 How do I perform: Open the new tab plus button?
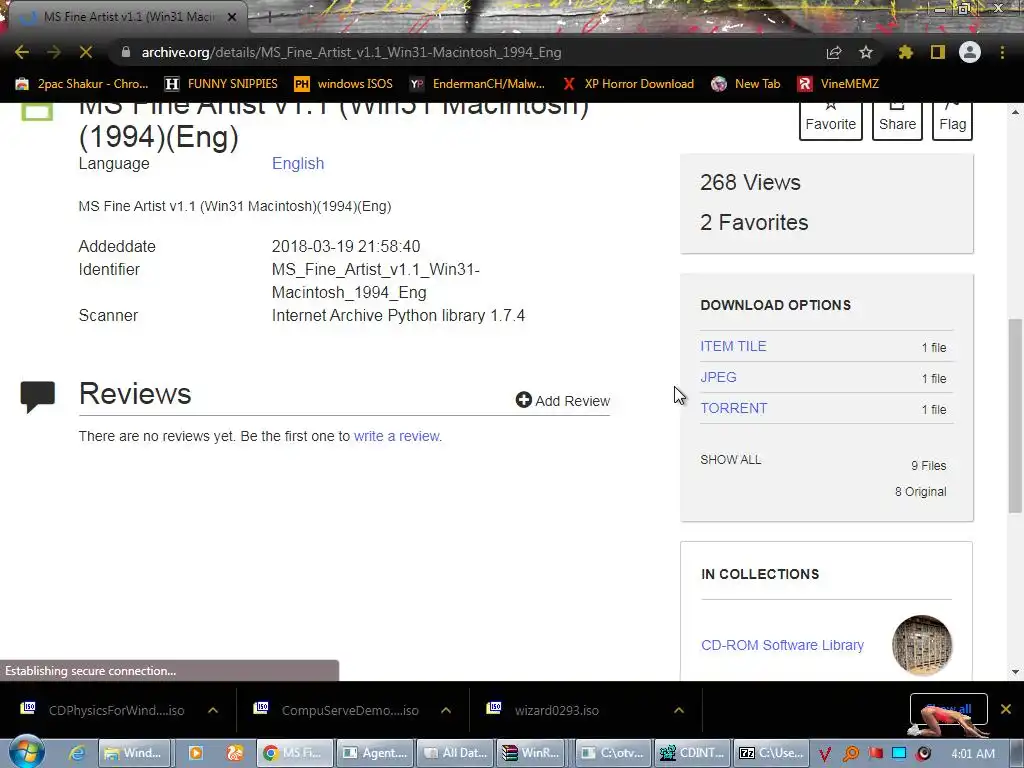point(268,17)
